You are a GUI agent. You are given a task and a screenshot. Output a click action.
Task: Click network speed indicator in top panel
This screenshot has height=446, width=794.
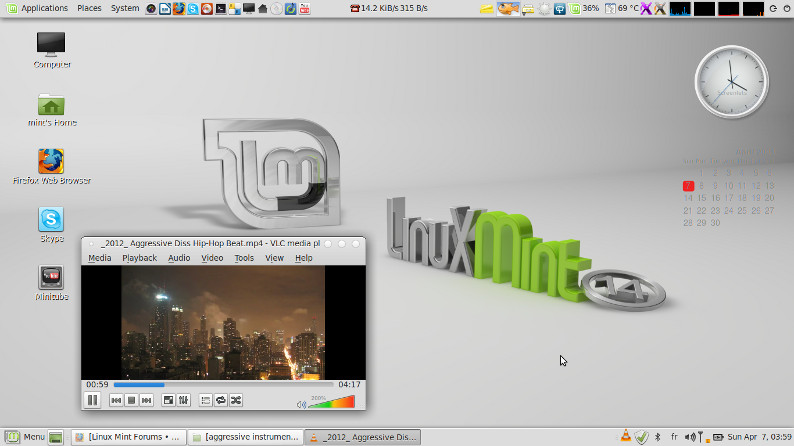tap(389, 8)
